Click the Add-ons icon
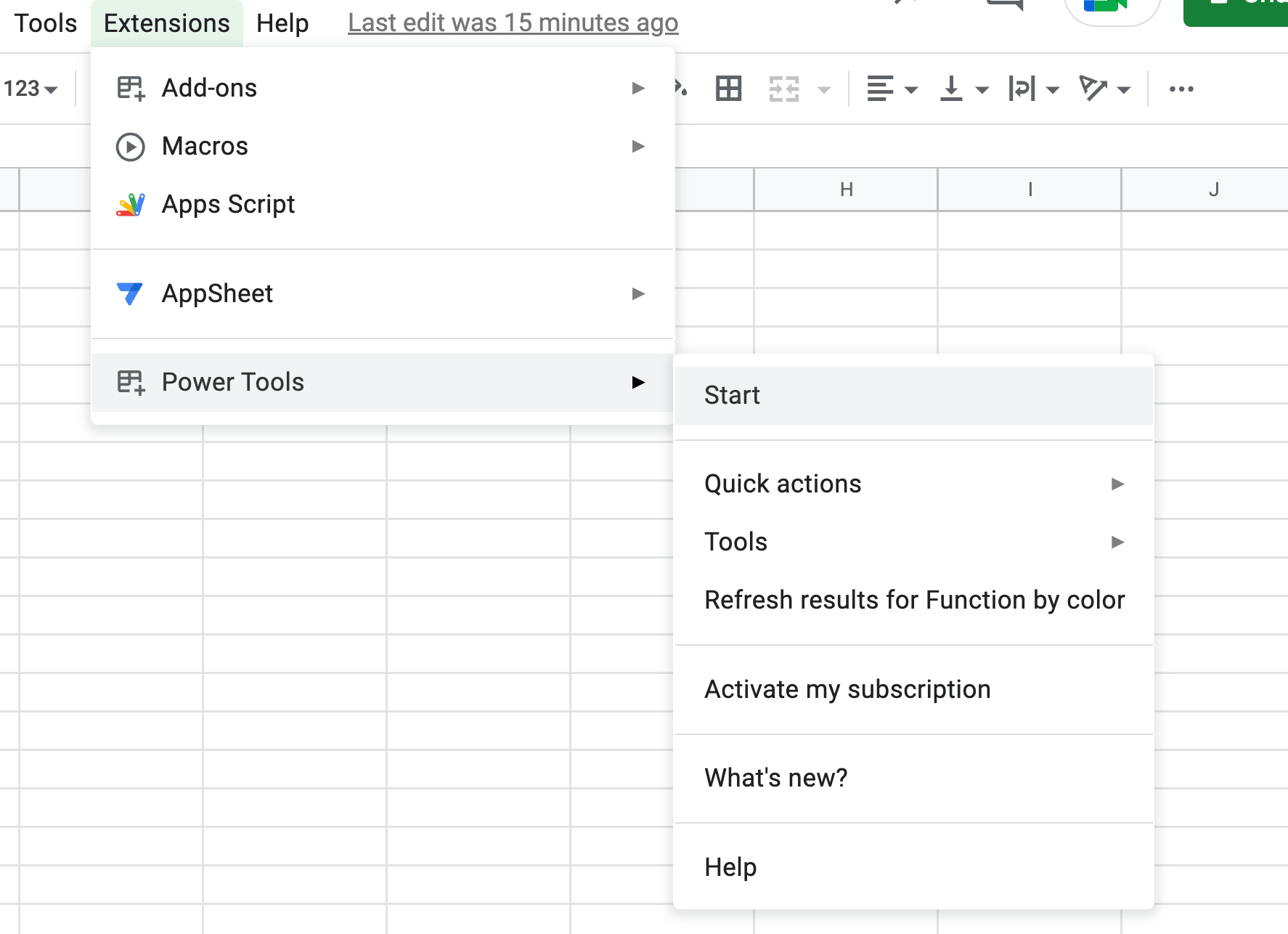 pyautogui.click(x=131, y=89)
